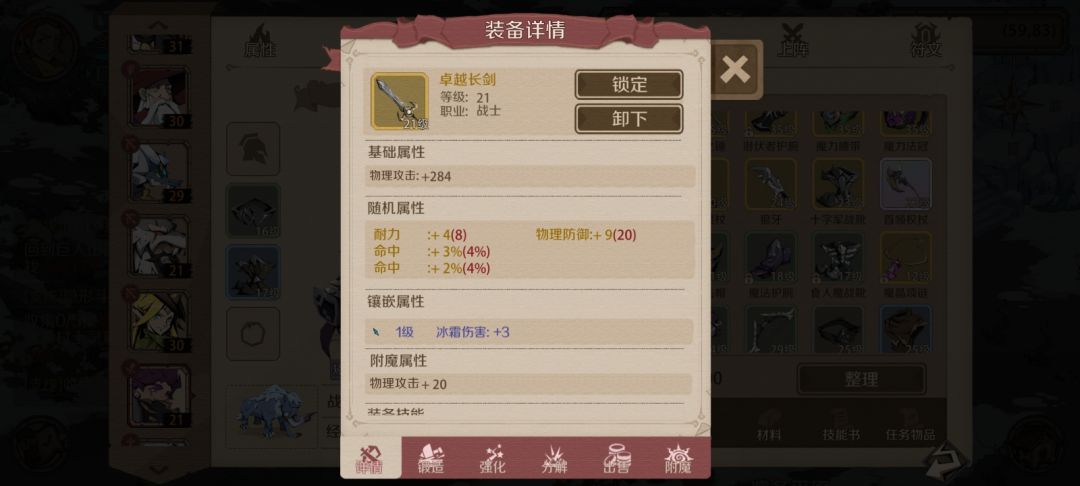
Task: Open the 分解 dismantle tab
Action: point(554,458)
